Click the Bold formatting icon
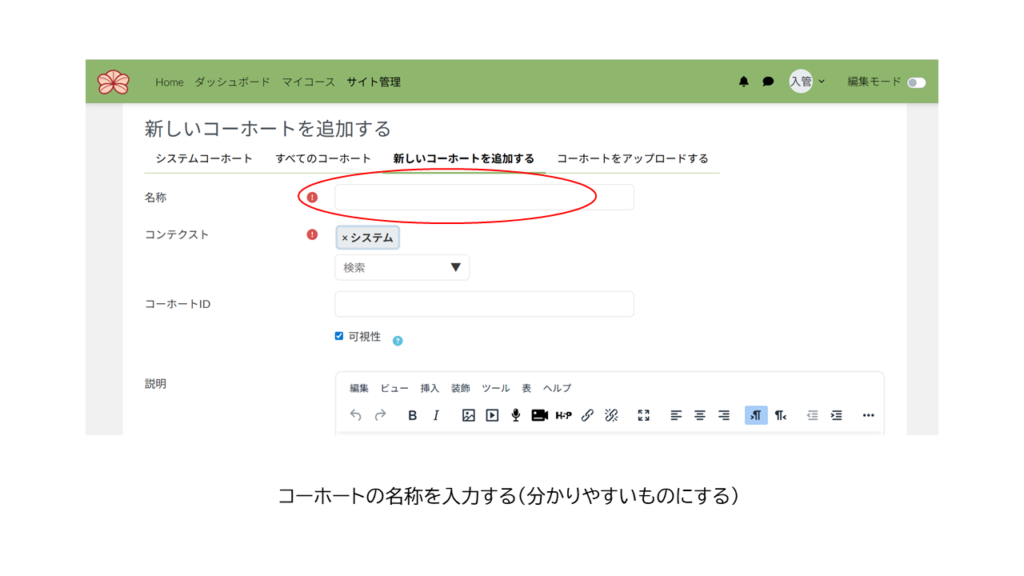 (412, 415)
